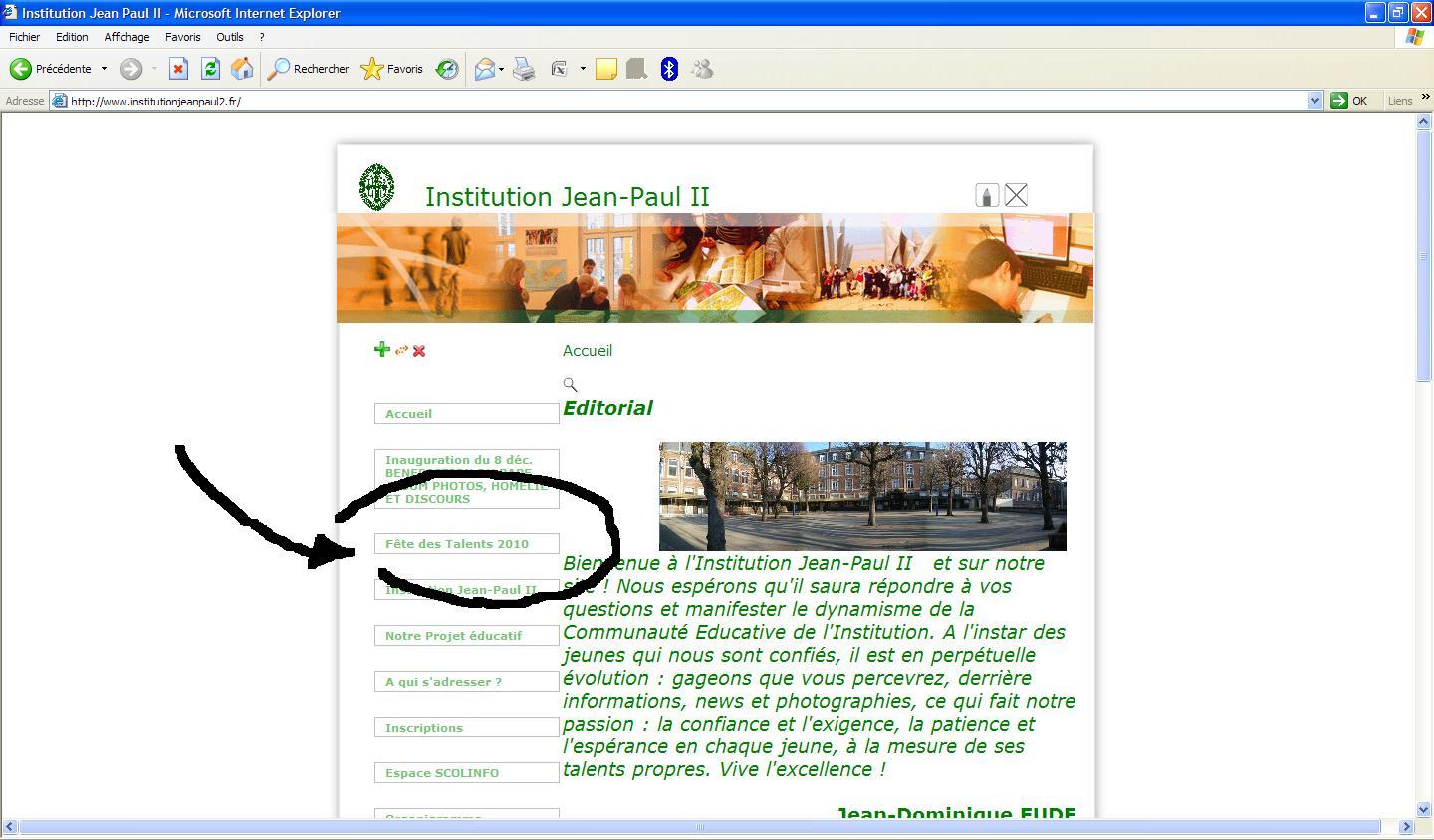Click the Windows flag logo
The width and height of the screenshot is (1434, 840).
pos(1414,37)
